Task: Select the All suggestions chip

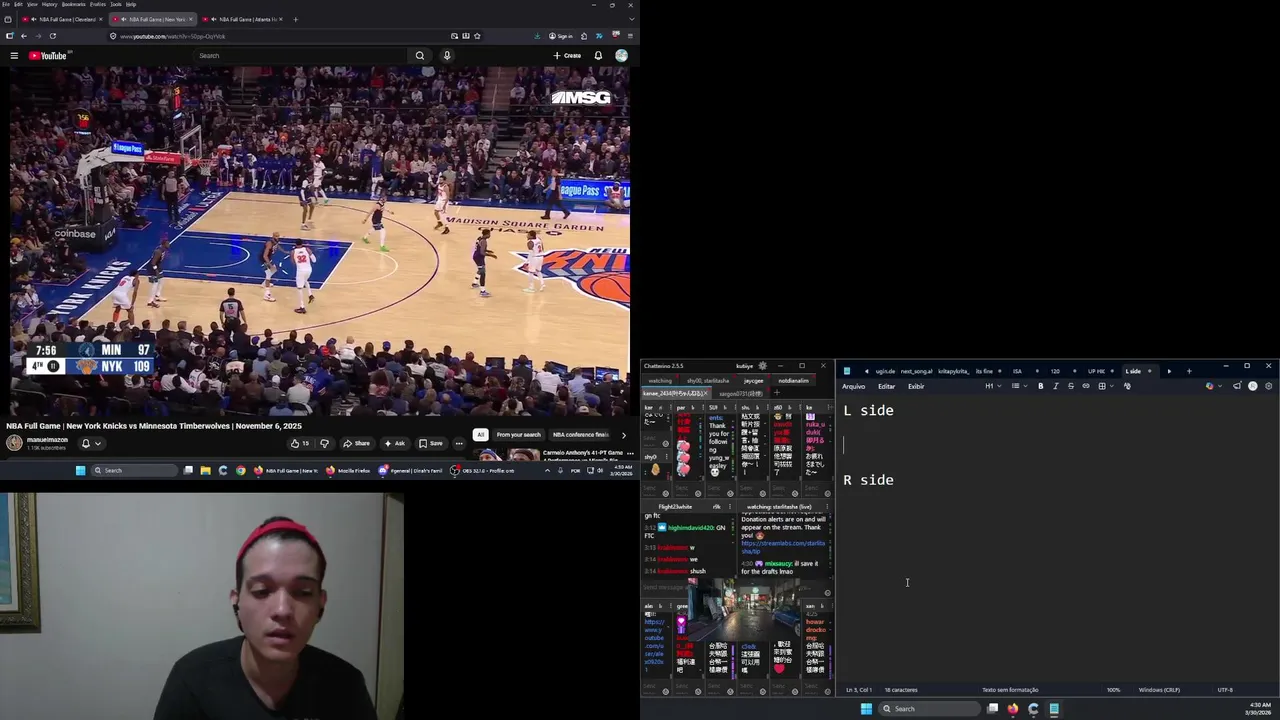Action: 481,434
